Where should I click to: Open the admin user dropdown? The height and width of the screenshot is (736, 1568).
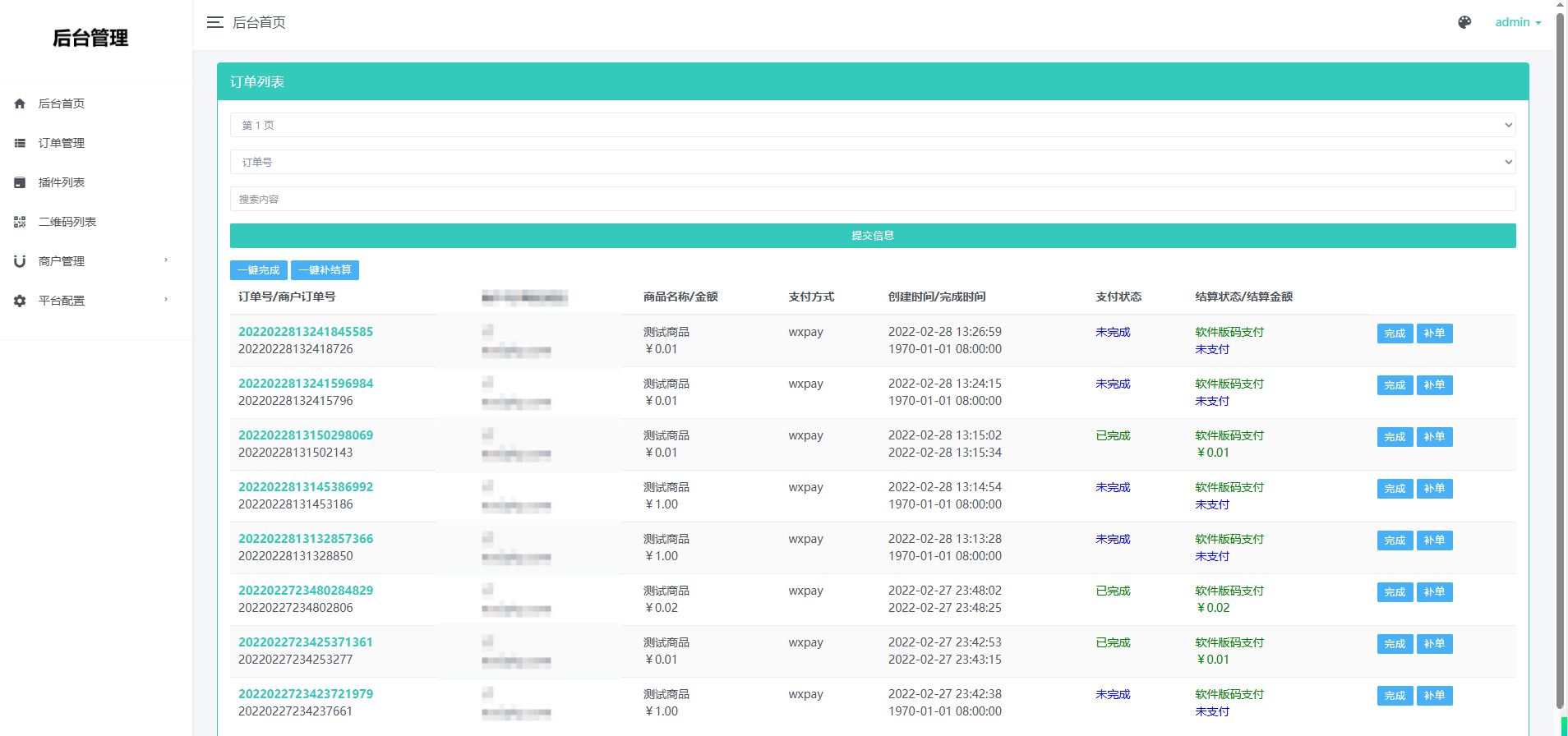tap(1518, 22)
